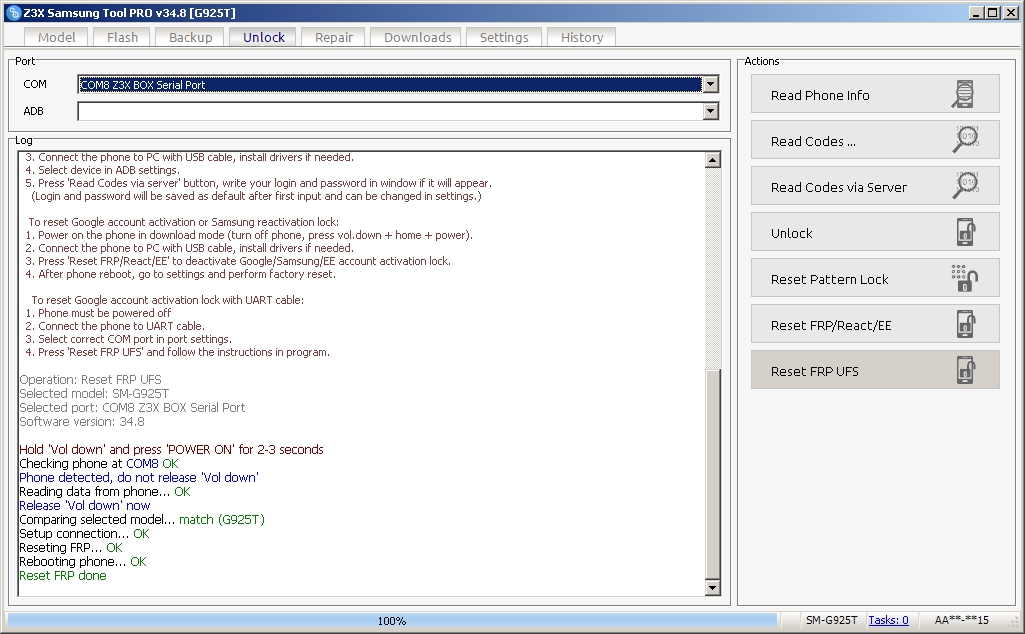The image size is (1025, 634).
Task: Click 'Select device in ADB settings.' line
Action: point(102,170)
